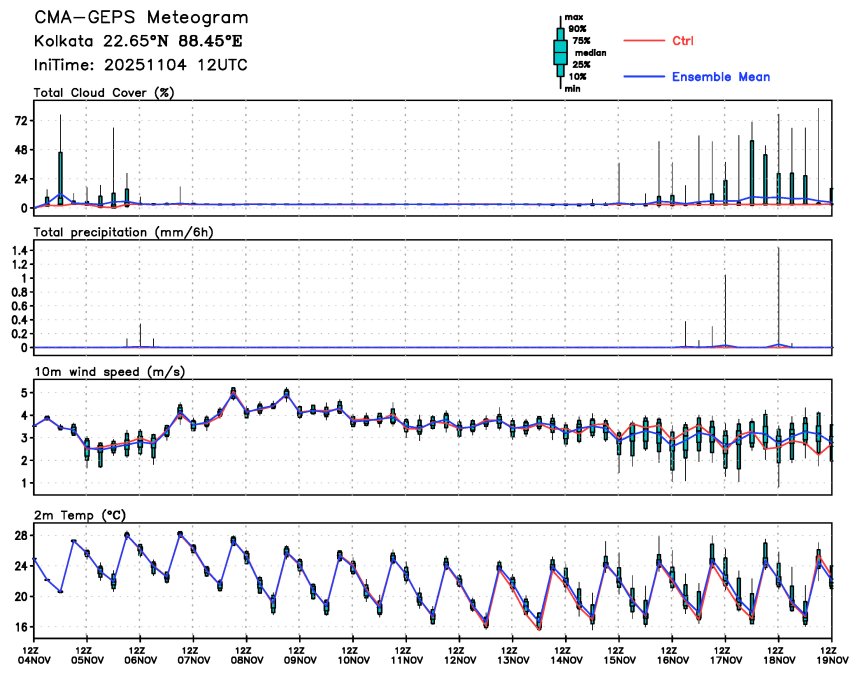Click the '90%' legend label
Viewport: 860px width, 676px height.
coord(577,29)
